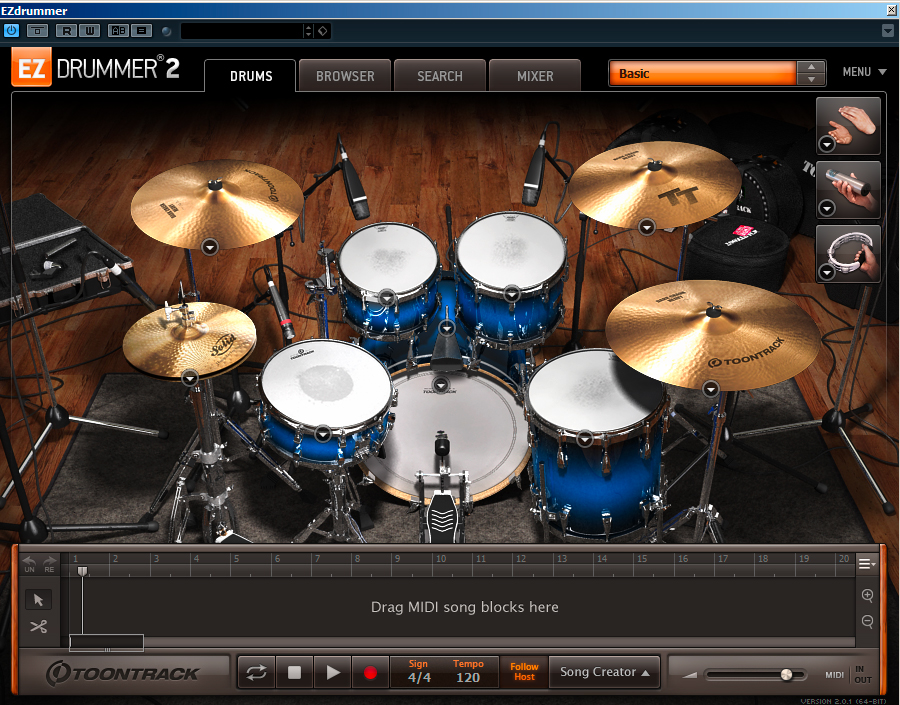The image size is (900, 705).
Task: Toggle the Follow Host button
Action: click(524, 672)
